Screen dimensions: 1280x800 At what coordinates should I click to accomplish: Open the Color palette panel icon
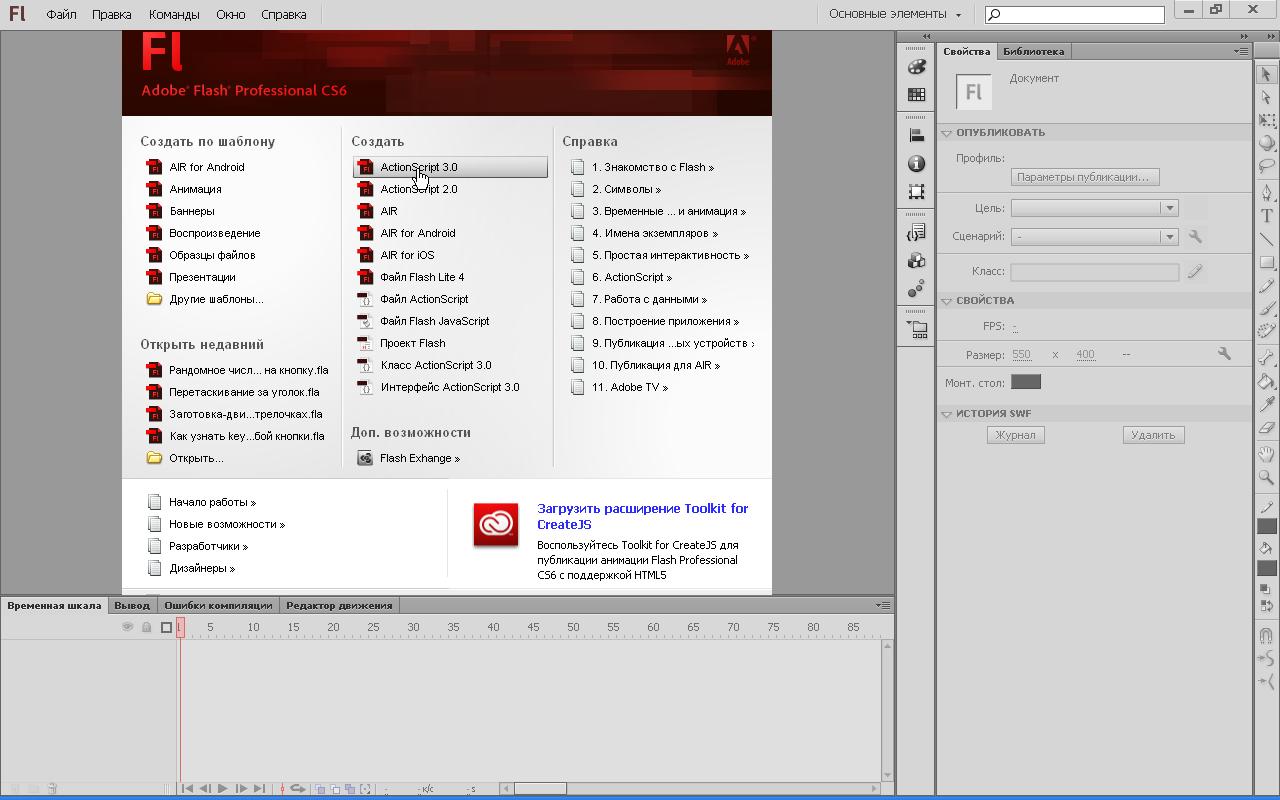click(916, 67)
